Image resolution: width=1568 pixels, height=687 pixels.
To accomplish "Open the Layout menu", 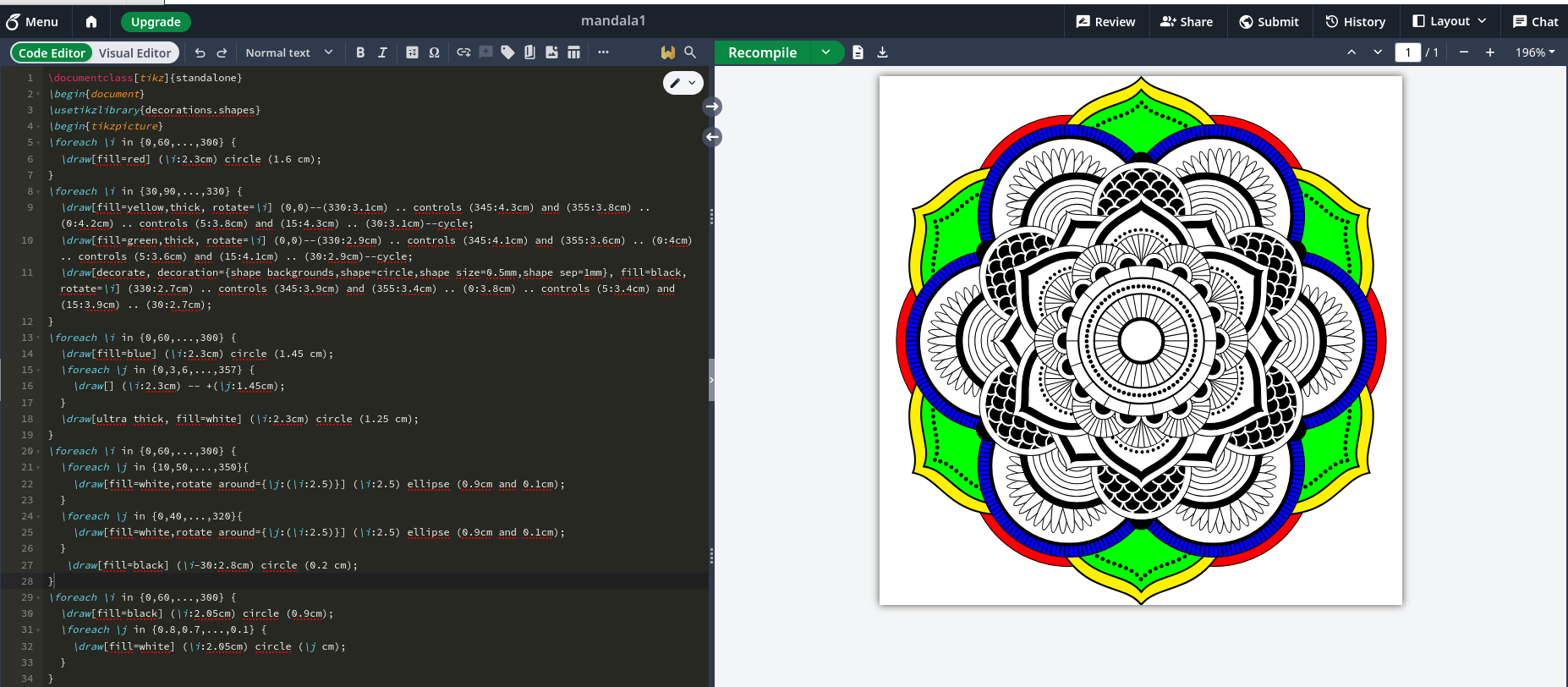I will [1449, 22].
